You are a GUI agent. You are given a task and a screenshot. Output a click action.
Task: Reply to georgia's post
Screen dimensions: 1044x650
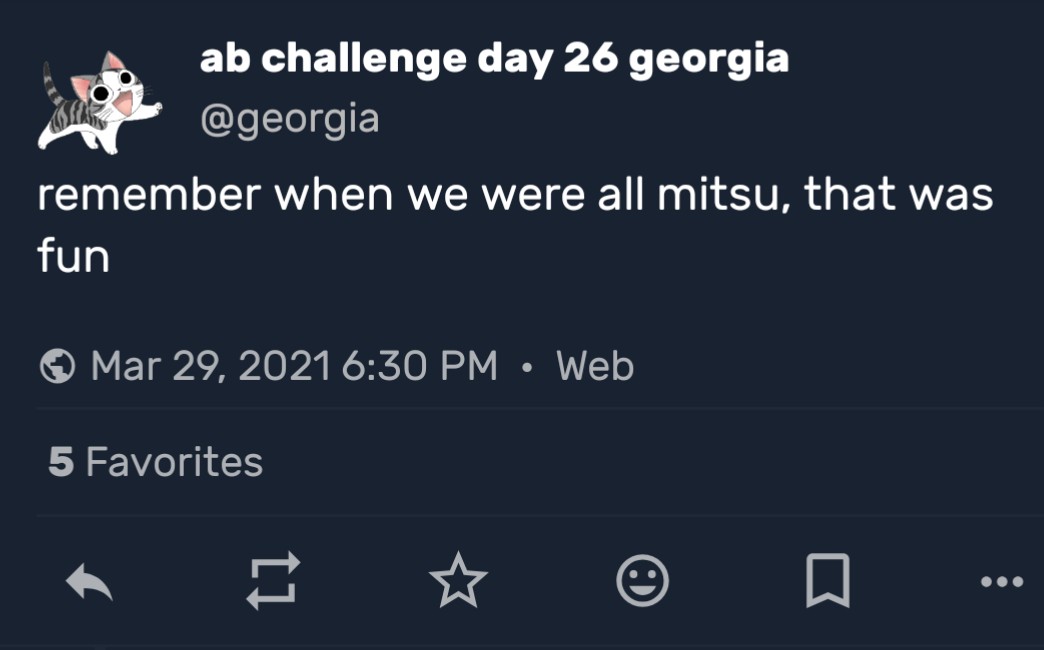(x=89, y=581)
